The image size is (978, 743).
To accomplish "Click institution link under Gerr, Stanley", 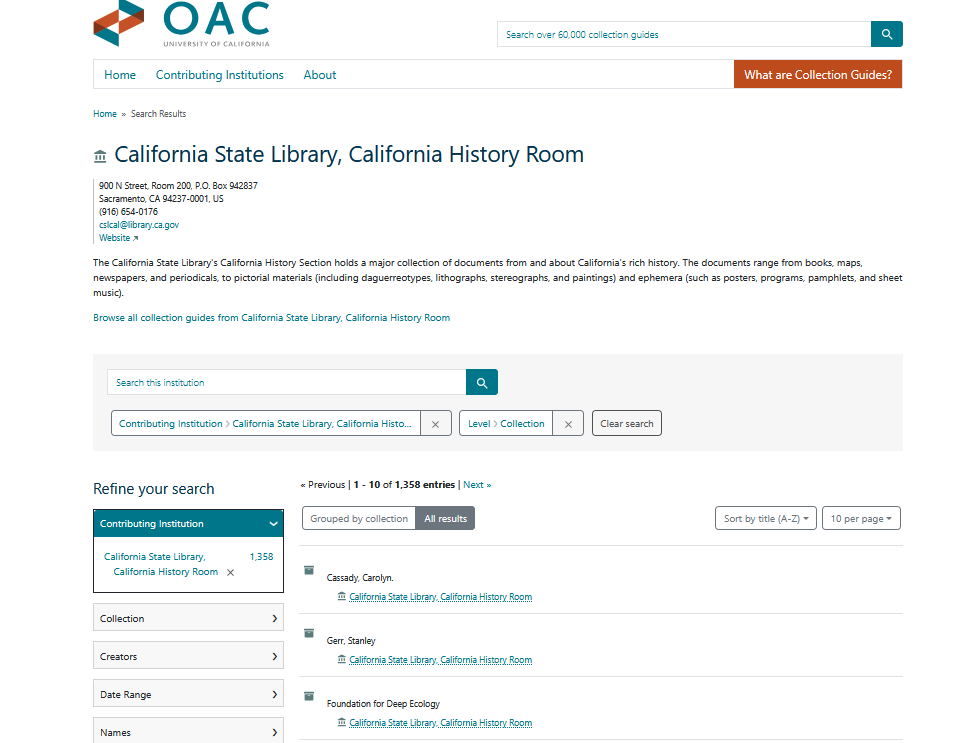I will (x=440, y=660).
